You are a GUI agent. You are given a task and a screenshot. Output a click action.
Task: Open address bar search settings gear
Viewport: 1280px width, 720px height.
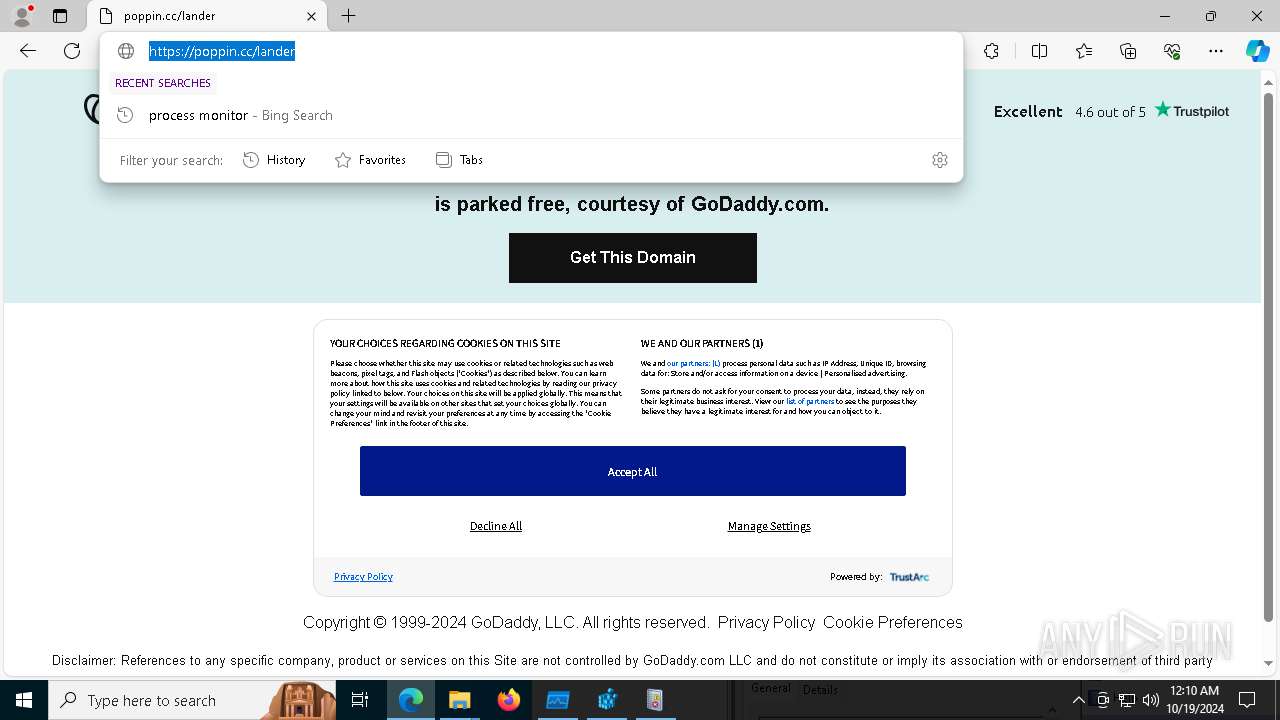(939, 160)
